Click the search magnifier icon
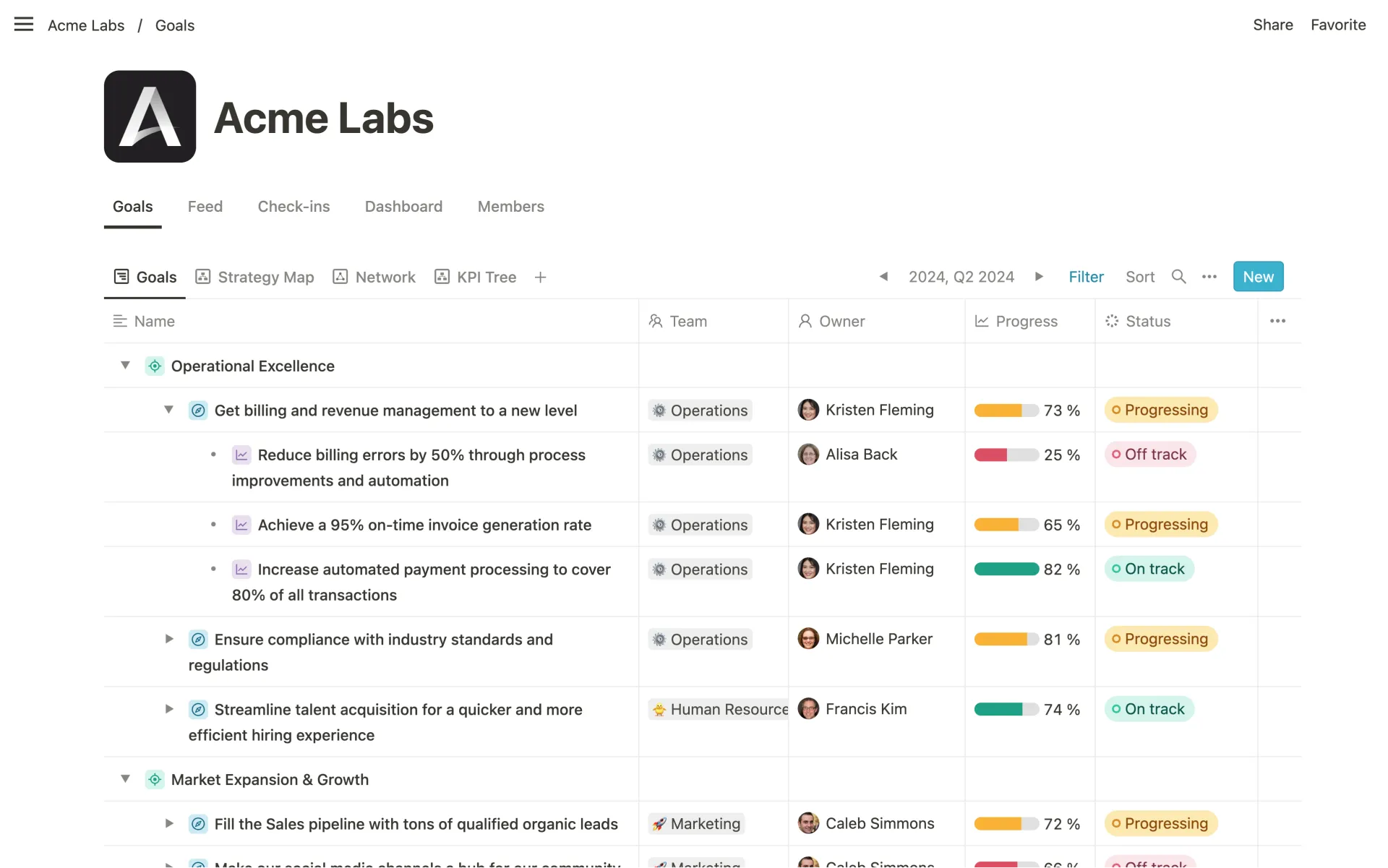This screenshot has width=1388, height=868. click(1178, 277)
